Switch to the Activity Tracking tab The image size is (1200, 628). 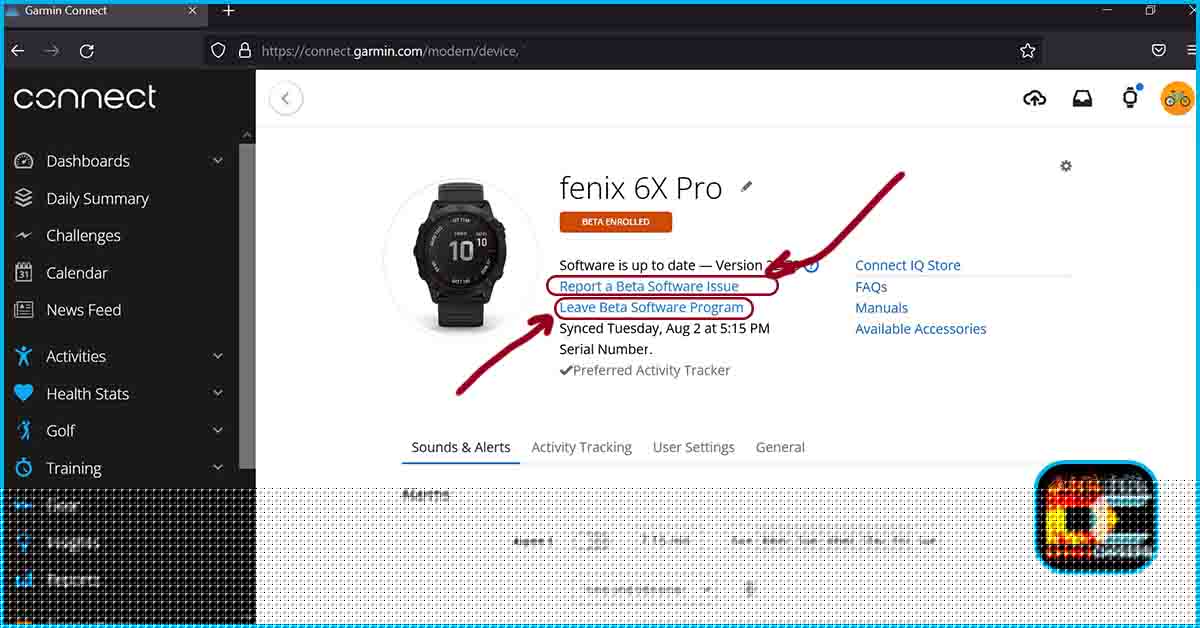pyautogui.click(x=581, y=447)
